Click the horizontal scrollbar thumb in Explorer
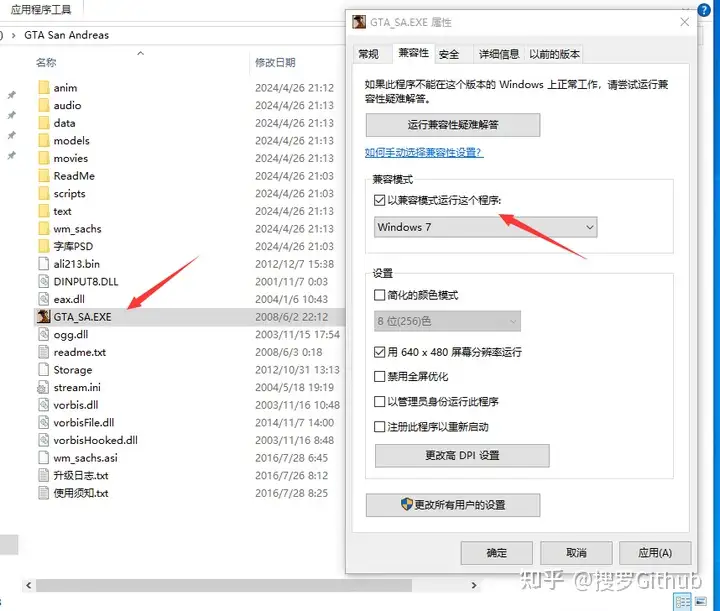This screenshot has width=720, height=611. click(x=224, y=585)
